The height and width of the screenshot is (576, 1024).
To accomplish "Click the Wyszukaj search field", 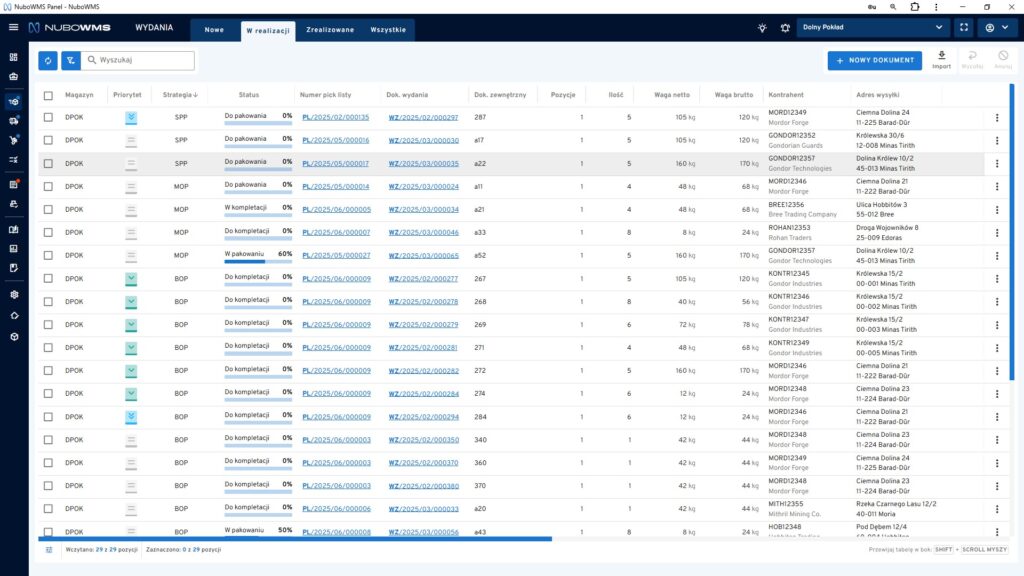I will [x=143, y=61].
